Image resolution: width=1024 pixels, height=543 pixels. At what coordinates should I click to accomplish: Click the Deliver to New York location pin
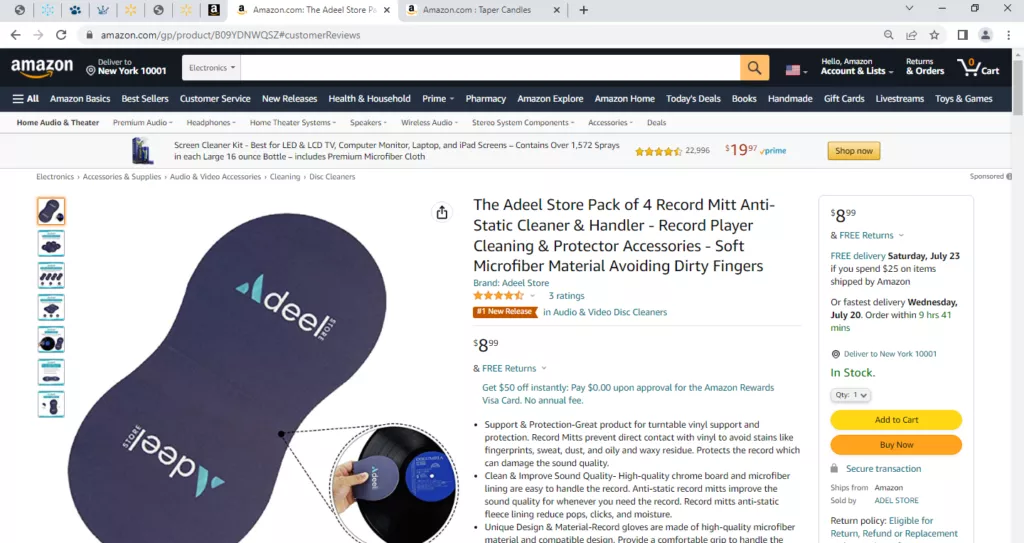91,71
